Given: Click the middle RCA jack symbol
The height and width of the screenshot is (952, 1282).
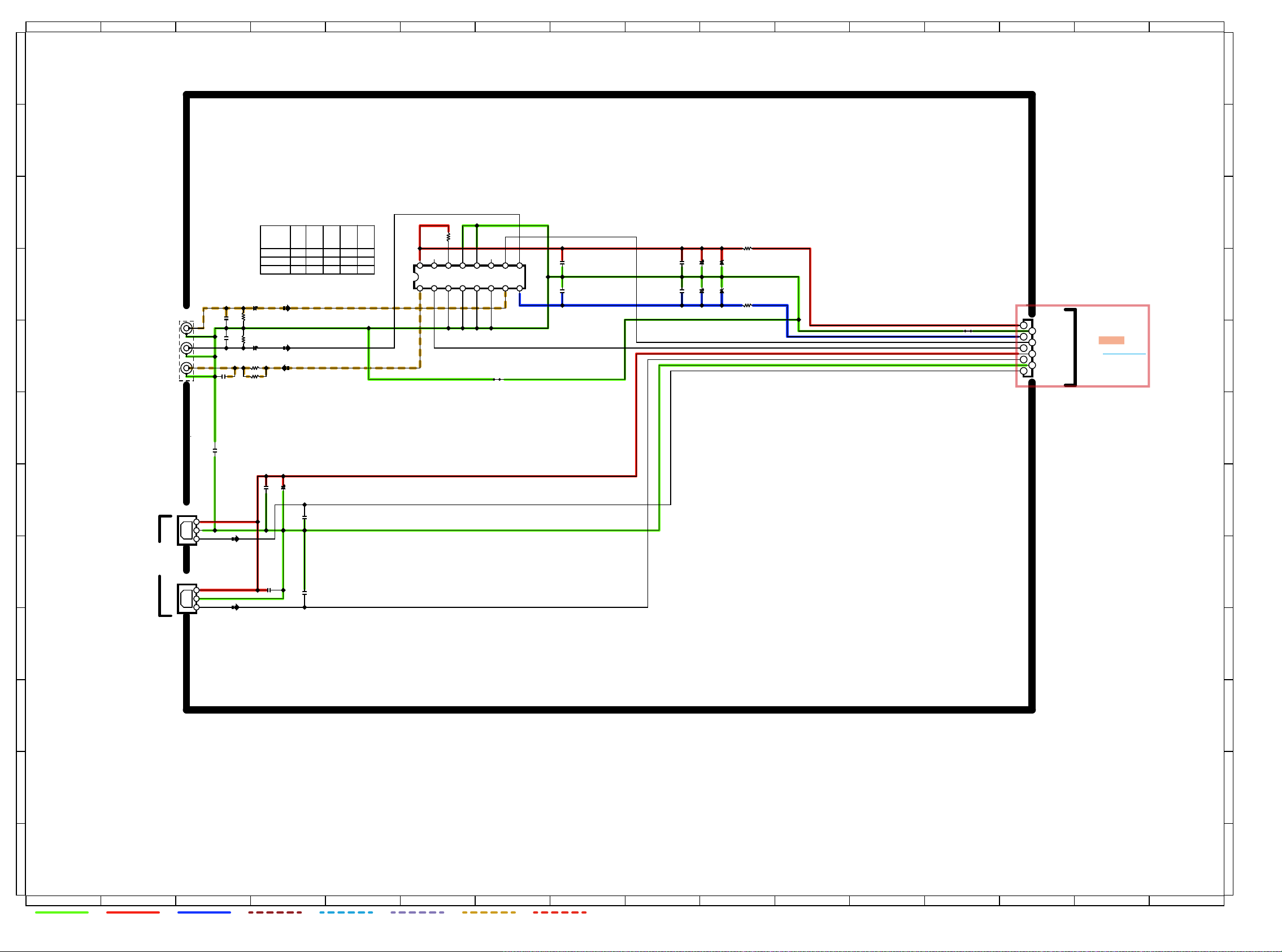Looking at the screenshot, I should (186, 348).
